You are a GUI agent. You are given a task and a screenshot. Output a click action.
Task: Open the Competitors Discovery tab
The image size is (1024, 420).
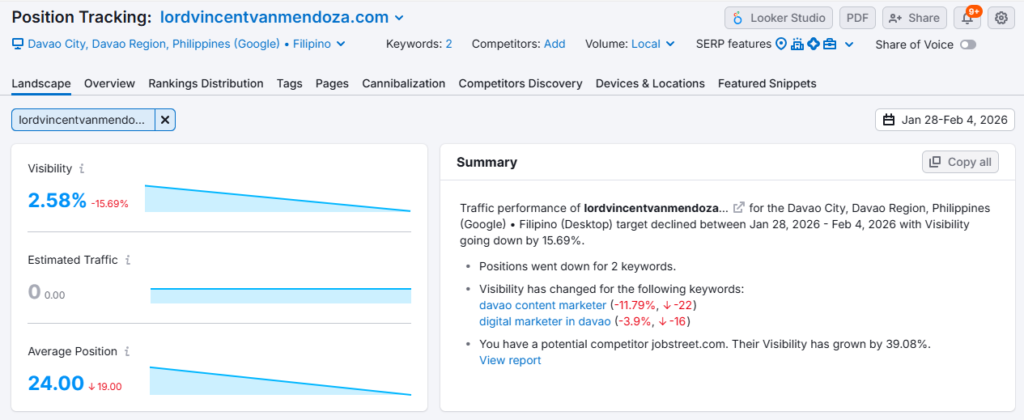(521, 84)
